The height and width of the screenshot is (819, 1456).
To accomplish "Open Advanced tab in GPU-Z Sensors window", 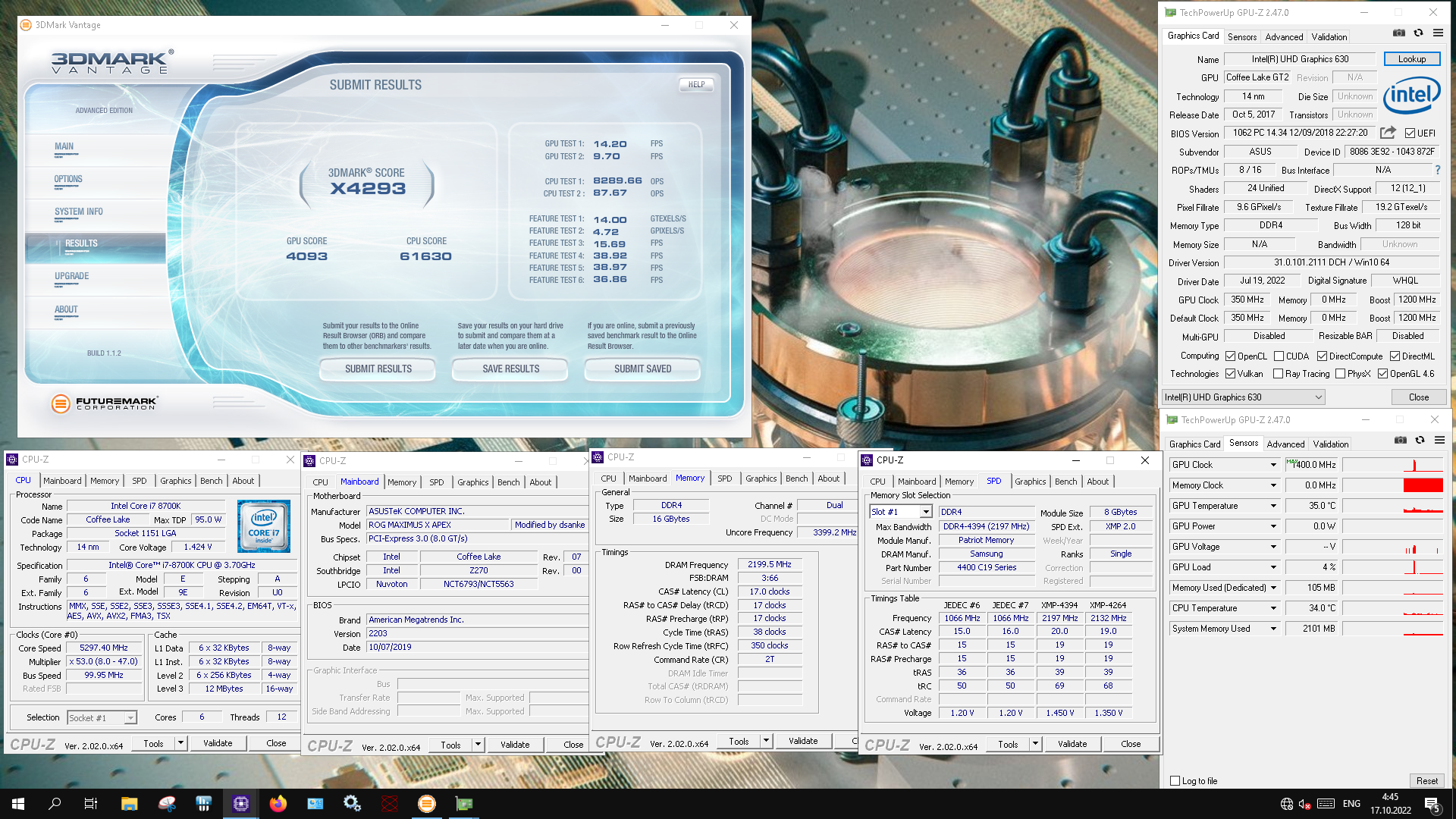I will coord(1286,444).
